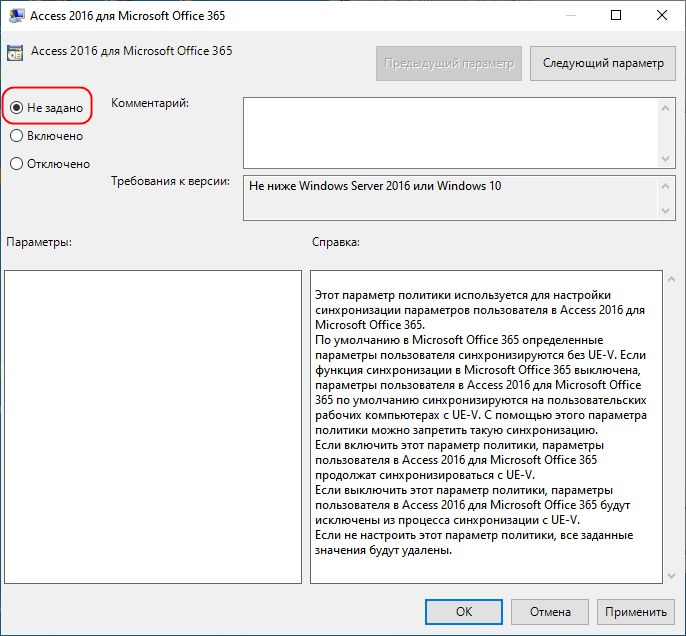
Task: Click the comment box scroll up arrow
Action: [x=665, y=108]
